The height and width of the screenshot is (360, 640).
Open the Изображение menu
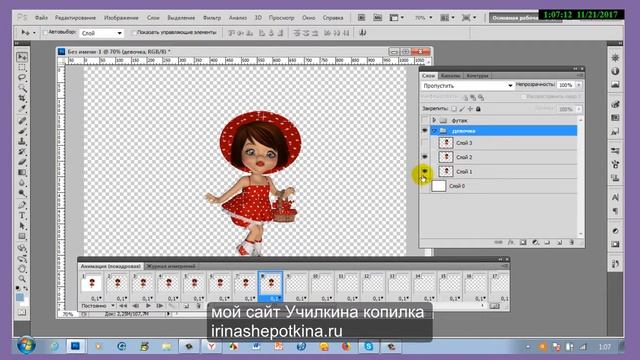[121, 18]
